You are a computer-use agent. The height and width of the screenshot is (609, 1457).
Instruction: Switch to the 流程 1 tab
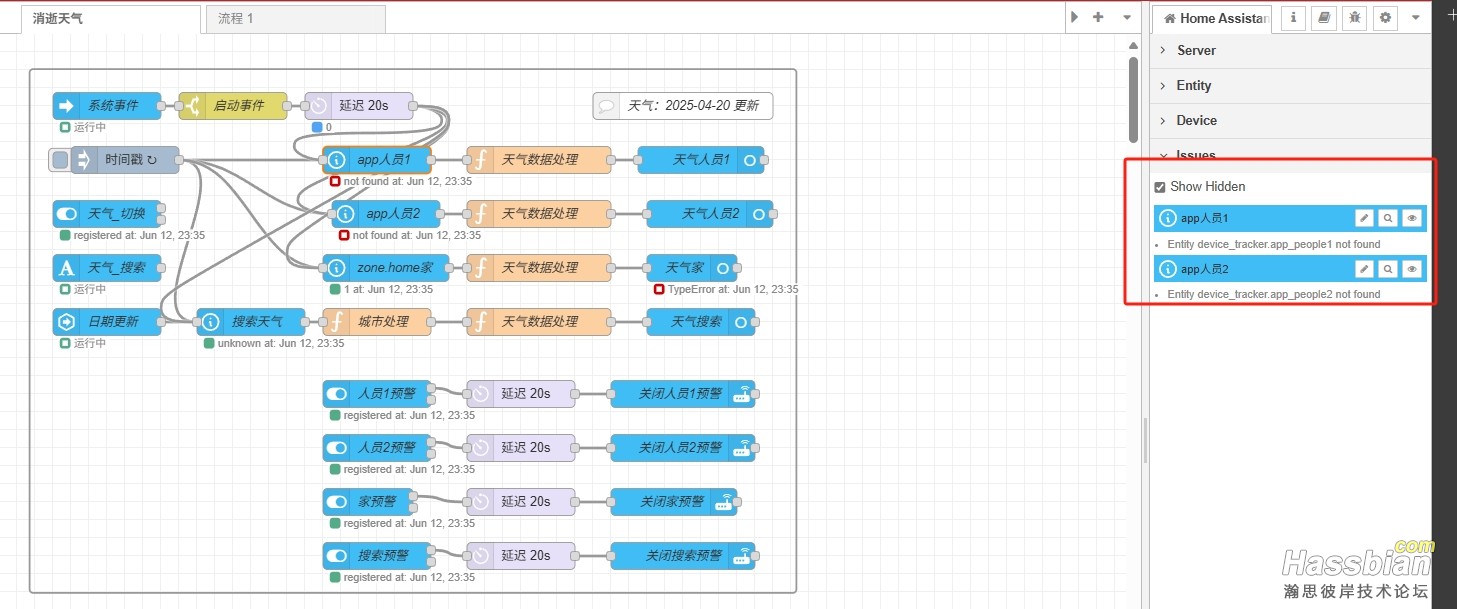click(236, 19)
